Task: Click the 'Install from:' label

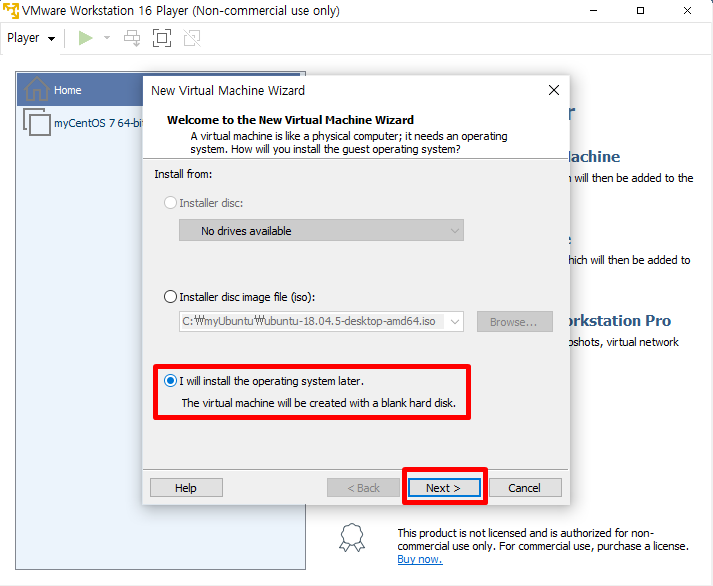Action: 183,174
